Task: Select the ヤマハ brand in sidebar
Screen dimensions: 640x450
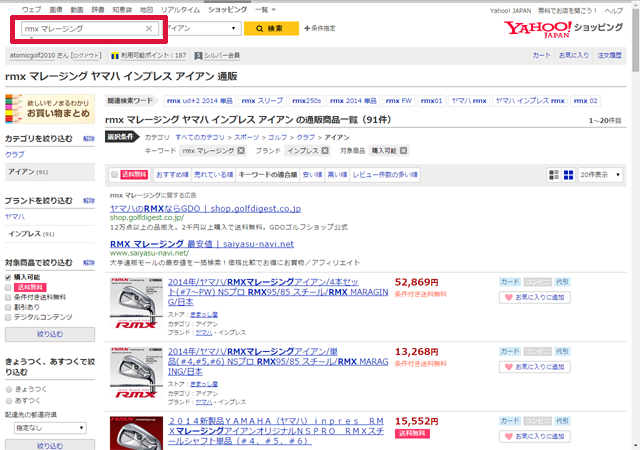Action: click(15, 217)
